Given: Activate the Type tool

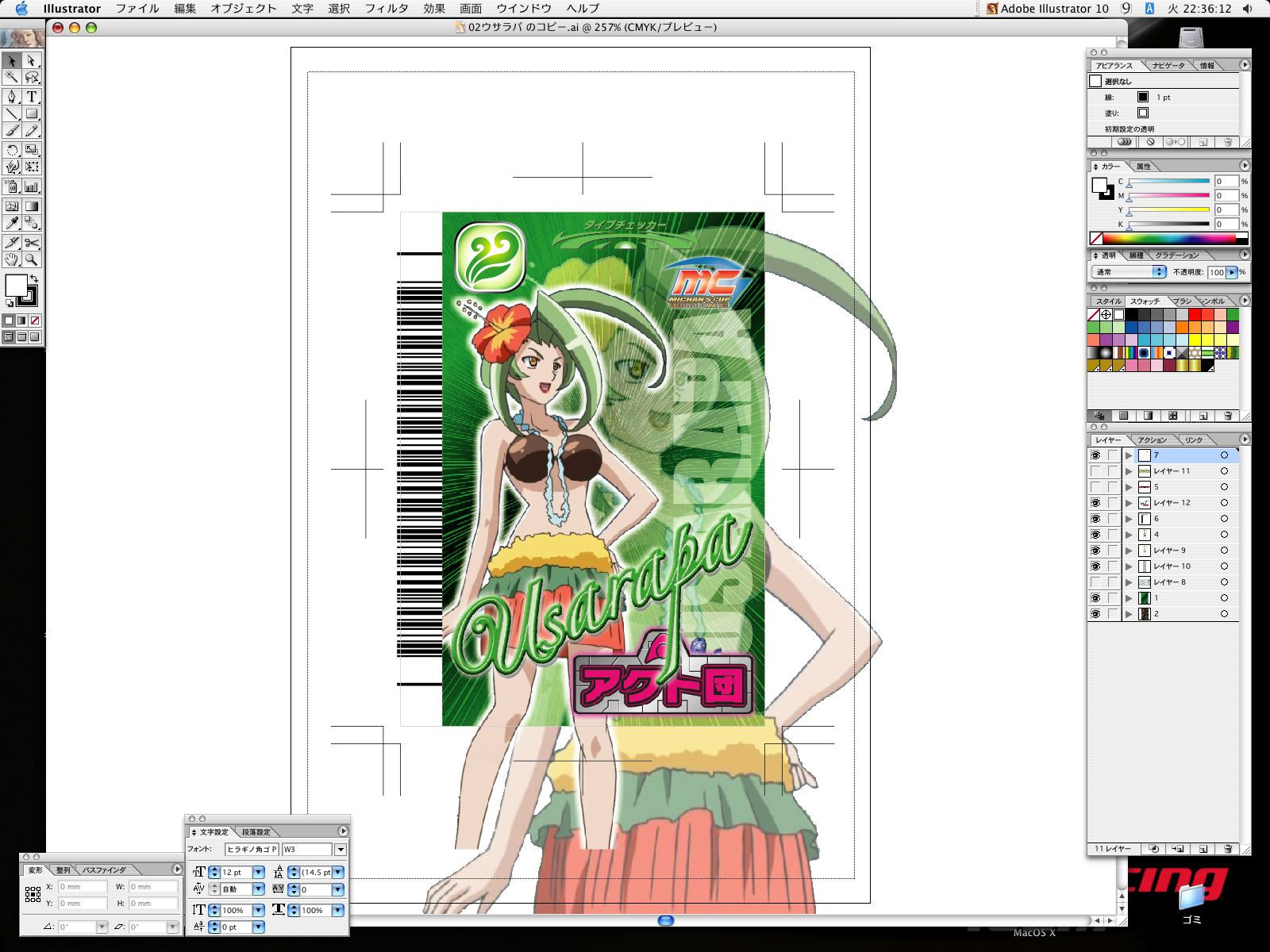Looking at the screenshot, I should pos(32,97).
